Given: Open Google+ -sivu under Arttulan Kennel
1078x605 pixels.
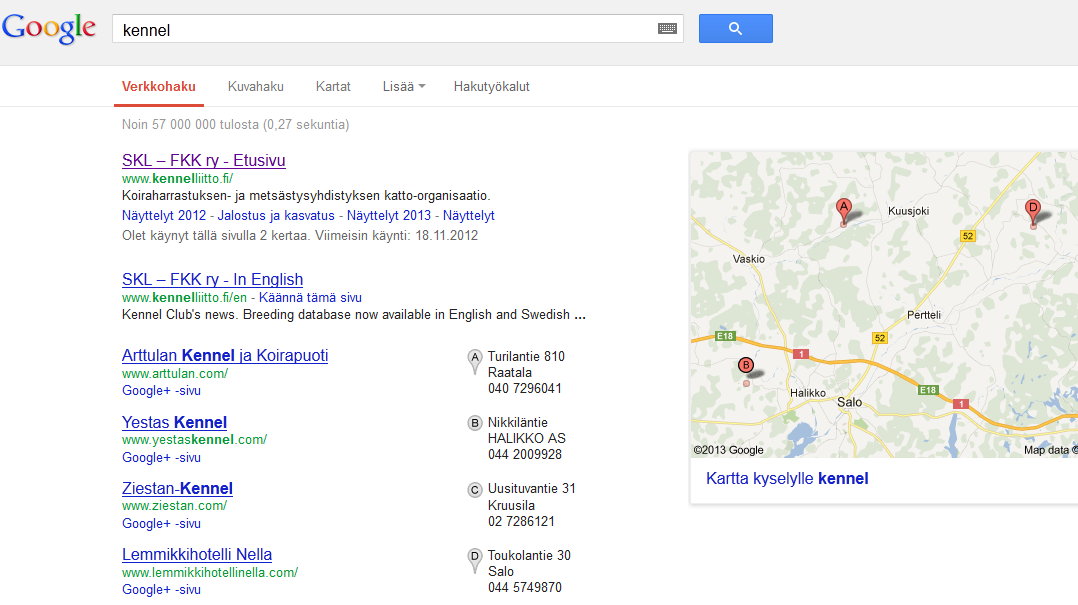Looking at the screenshot, I should coord(162,390).
